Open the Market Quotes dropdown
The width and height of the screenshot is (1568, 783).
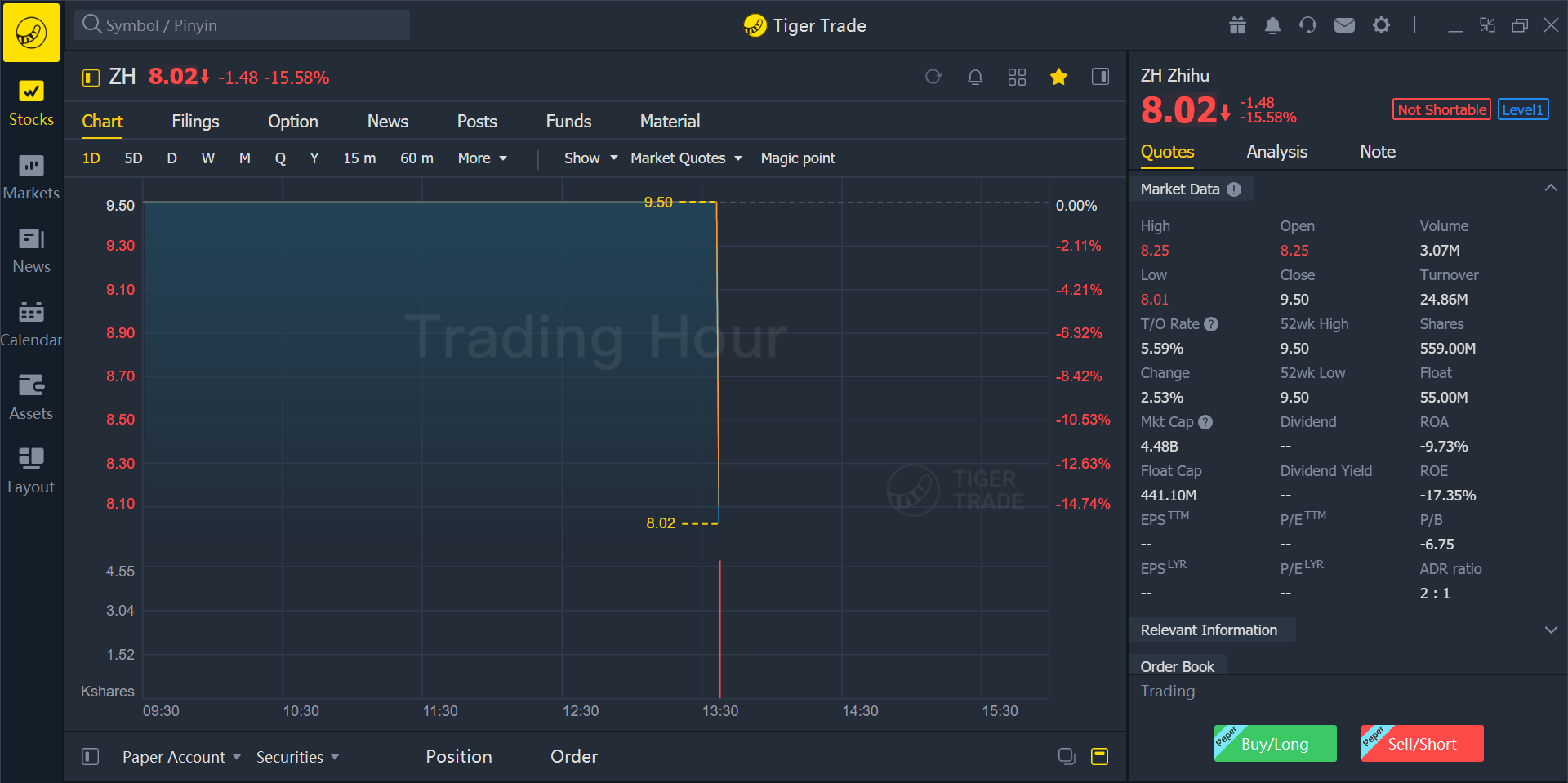pyautogui.click(x=686, y=158)
